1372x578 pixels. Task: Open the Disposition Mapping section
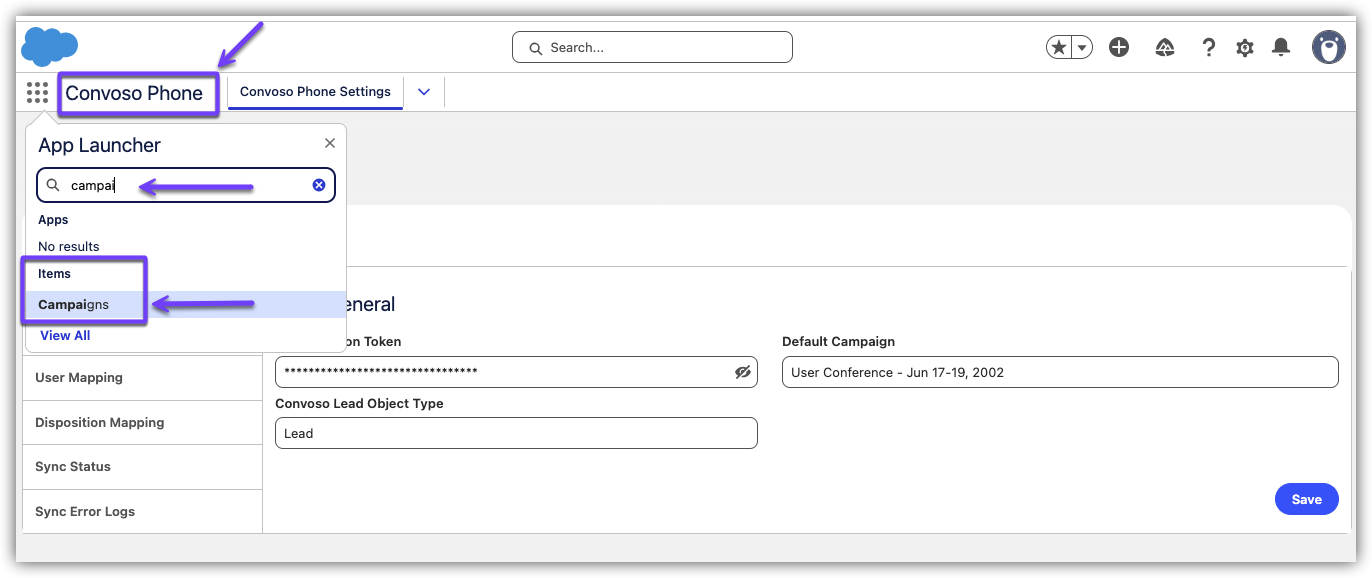coord(100,422)
